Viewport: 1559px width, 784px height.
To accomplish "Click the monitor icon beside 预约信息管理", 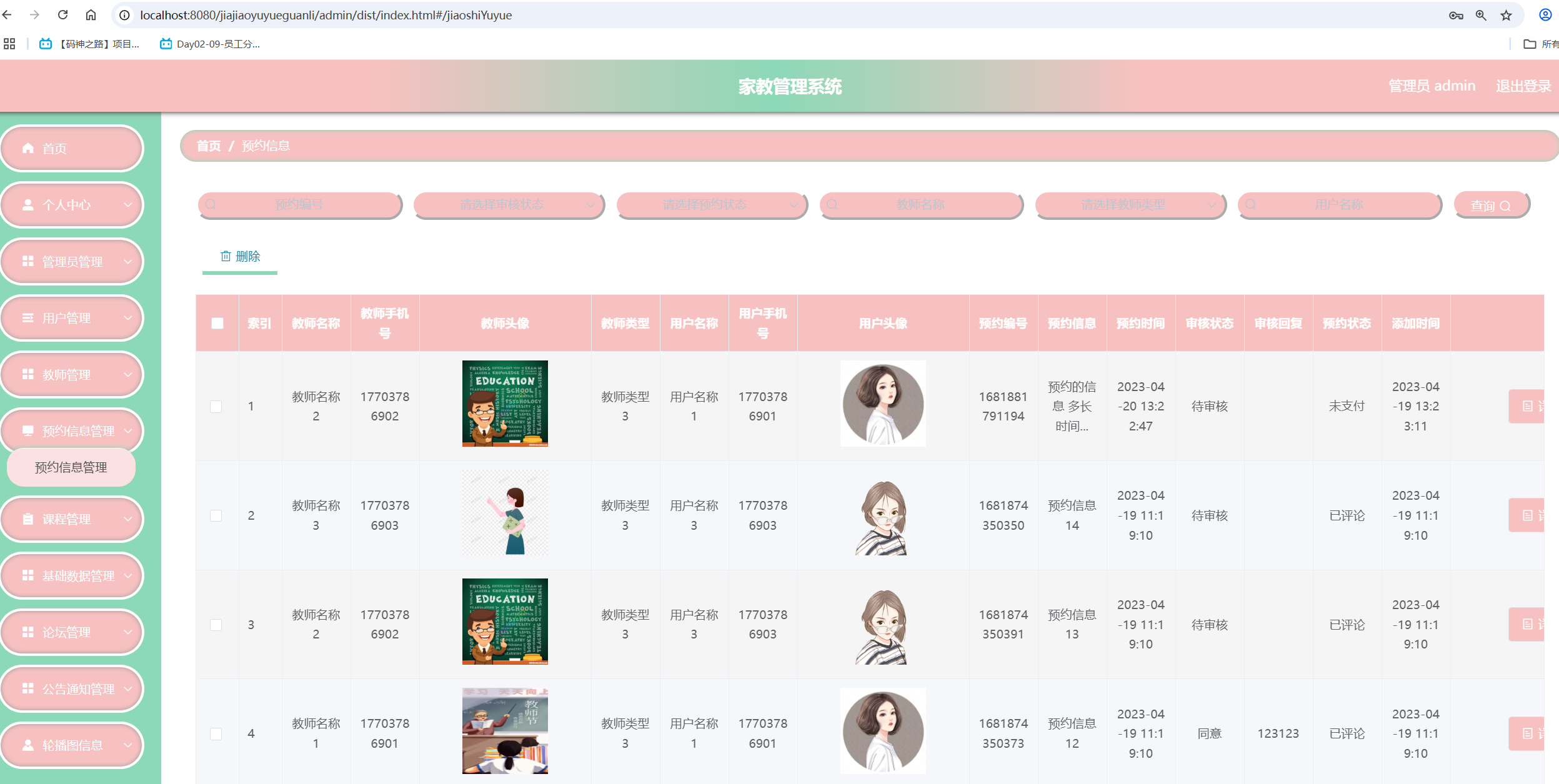I will pos(28,431).
